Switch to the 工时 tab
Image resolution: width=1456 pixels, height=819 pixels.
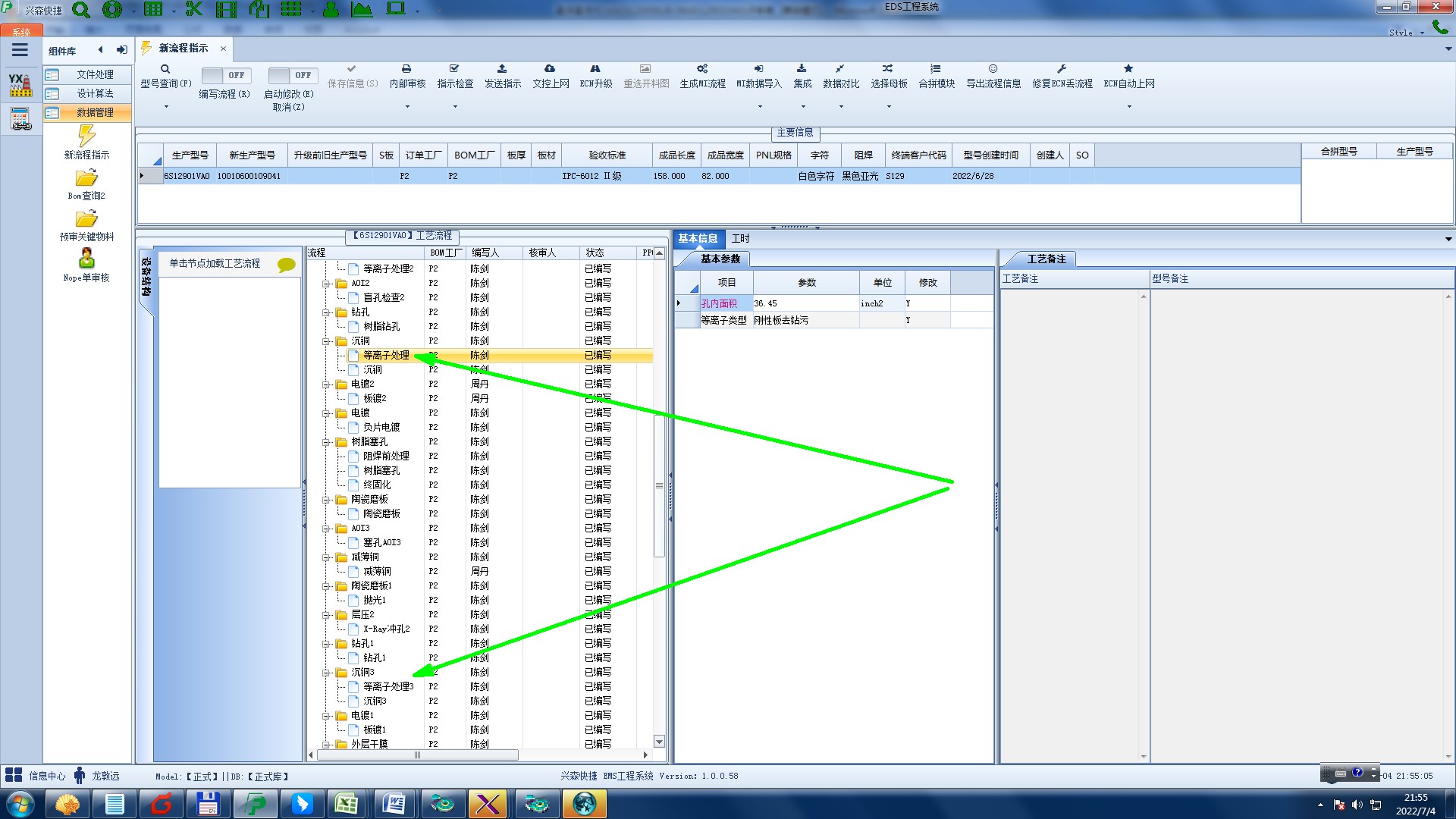740,238
